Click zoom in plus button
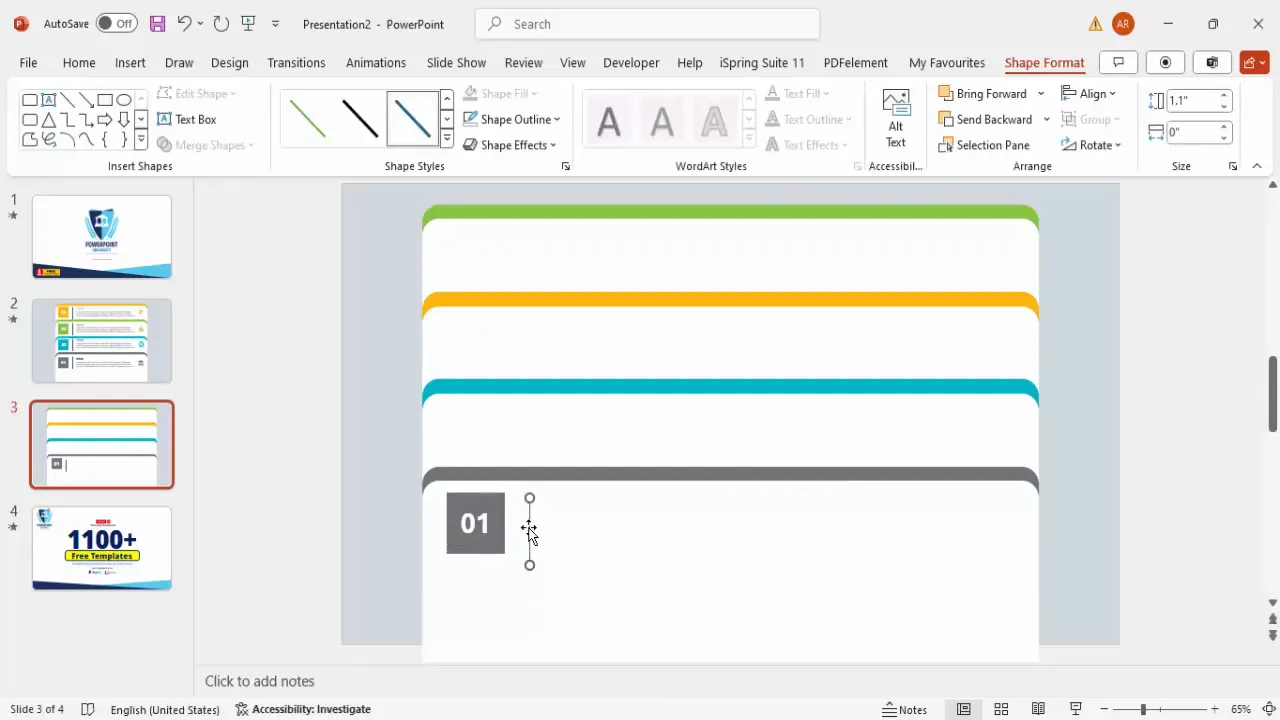Viewport: 1280px width, 720px height. (1215, 709)
